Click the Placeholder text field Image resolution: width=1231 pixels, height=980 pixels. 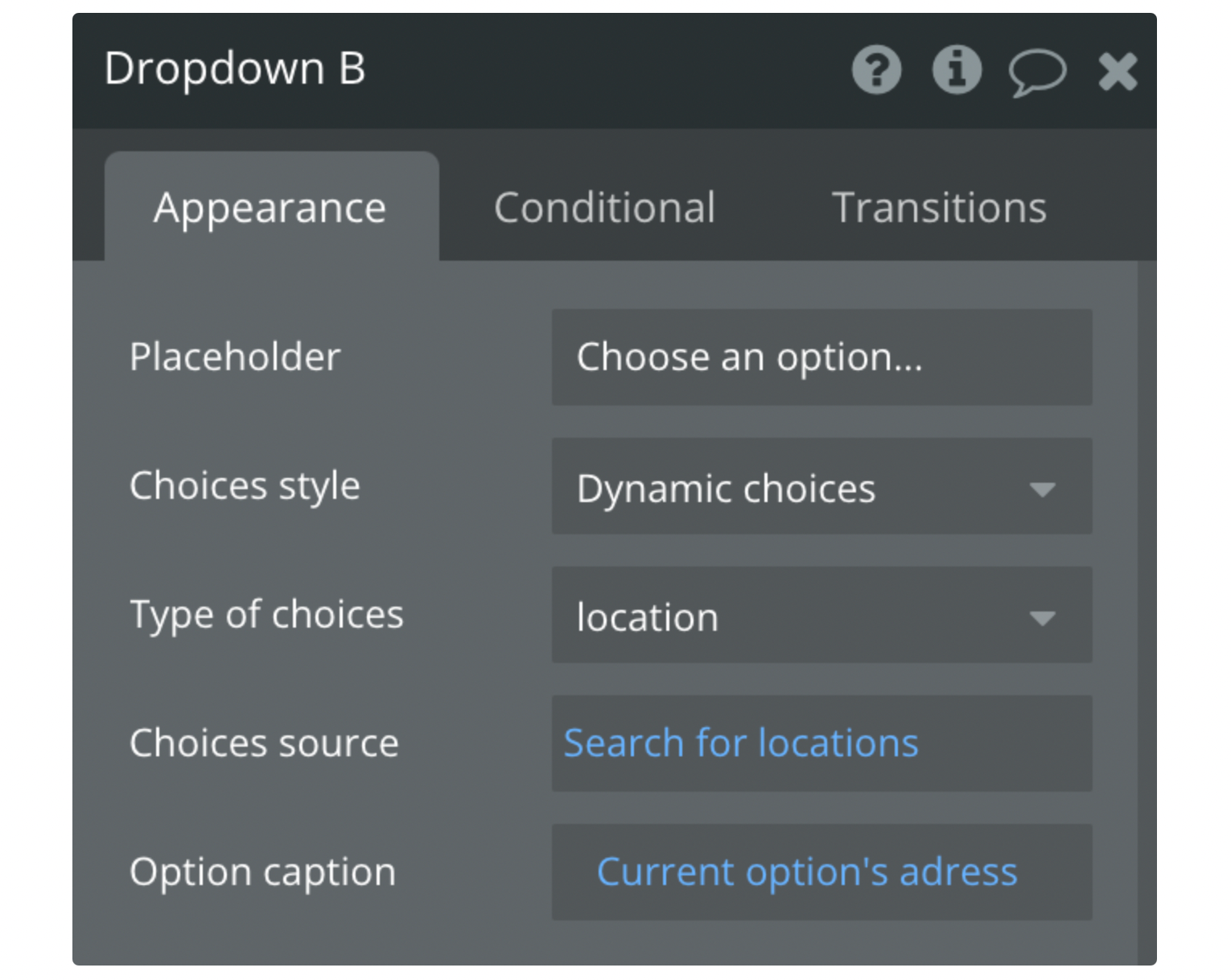pyautogui.click(x=821, y=357)
